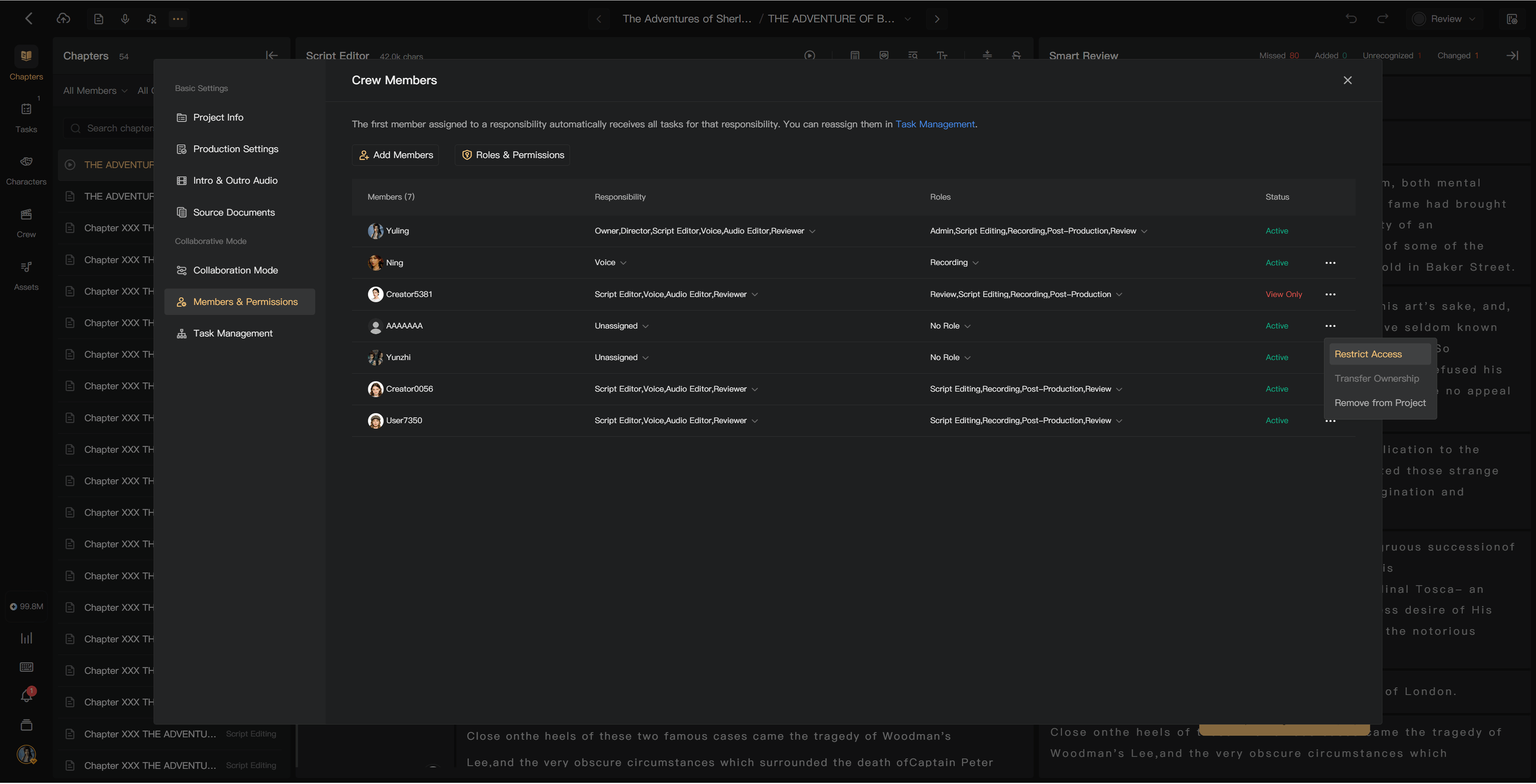The height and width of the screenshot is (784, 1536).
Task: Open Project Info settings
Action: click(239, 118)
